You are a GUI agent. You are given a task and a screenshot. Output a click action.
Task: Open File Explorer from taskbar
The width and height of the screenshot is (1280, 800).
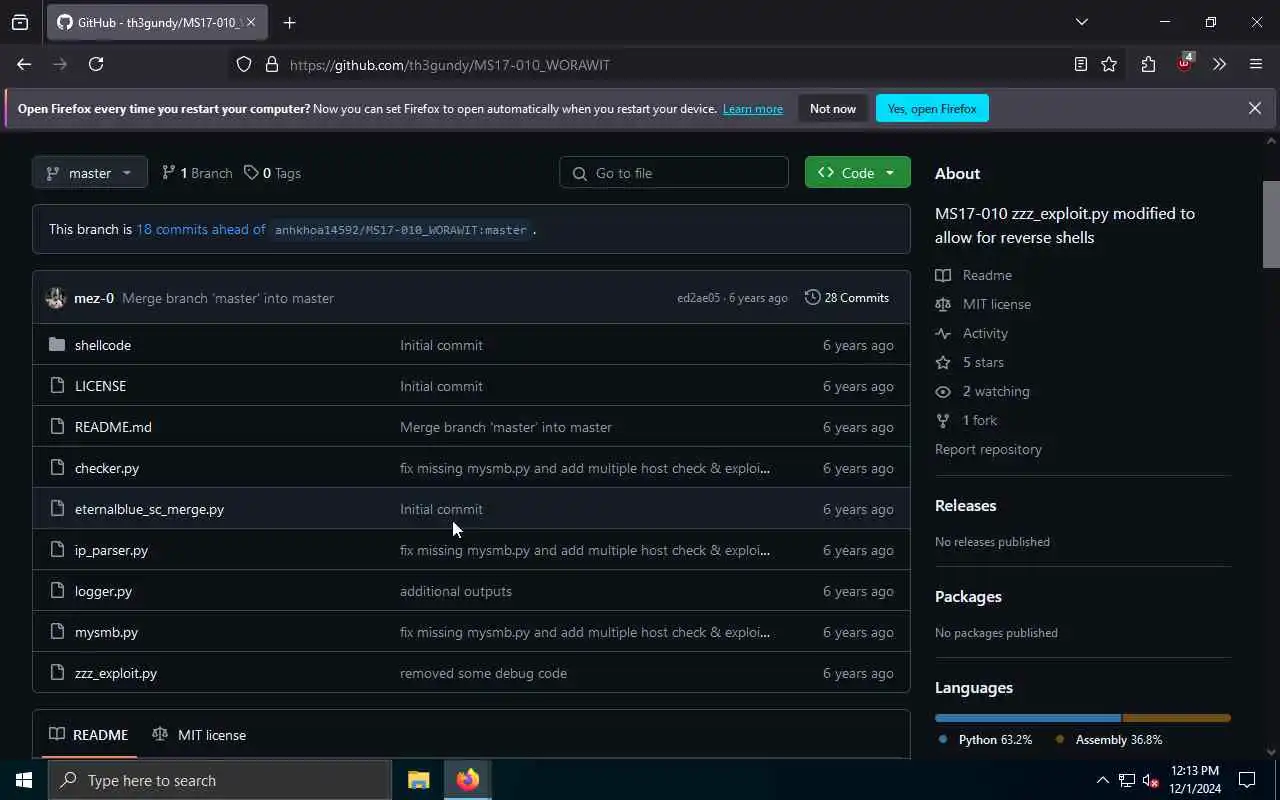click(x=418, y=780)
